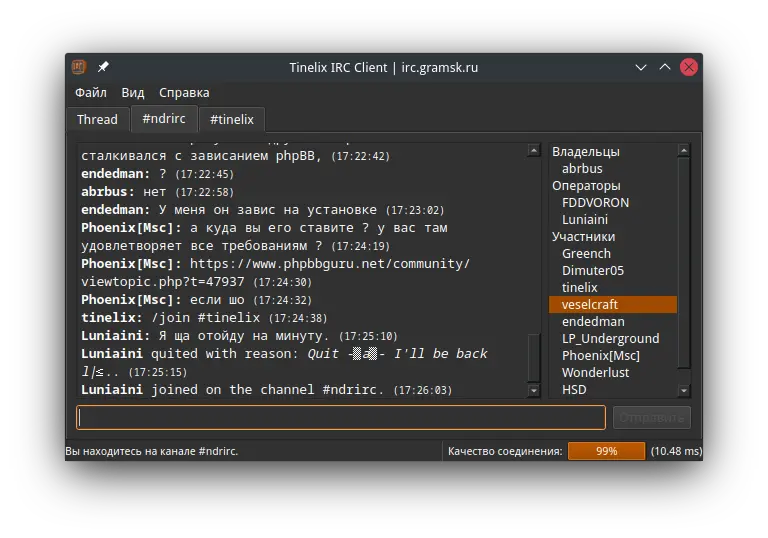Select user abrbus in the list
Image resolution: width=768 pixels, height=538 pixels.
coord(582,169)
